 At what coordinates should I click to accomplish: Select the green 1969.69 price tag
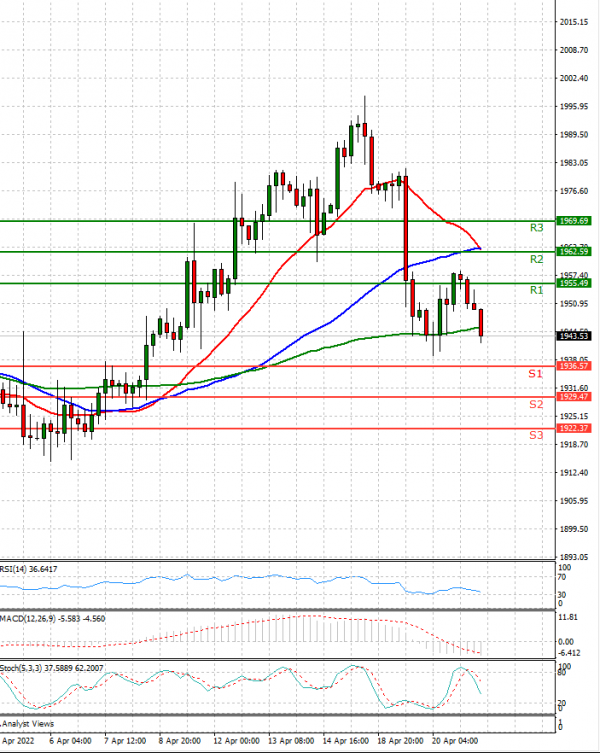tap(573, 221)
